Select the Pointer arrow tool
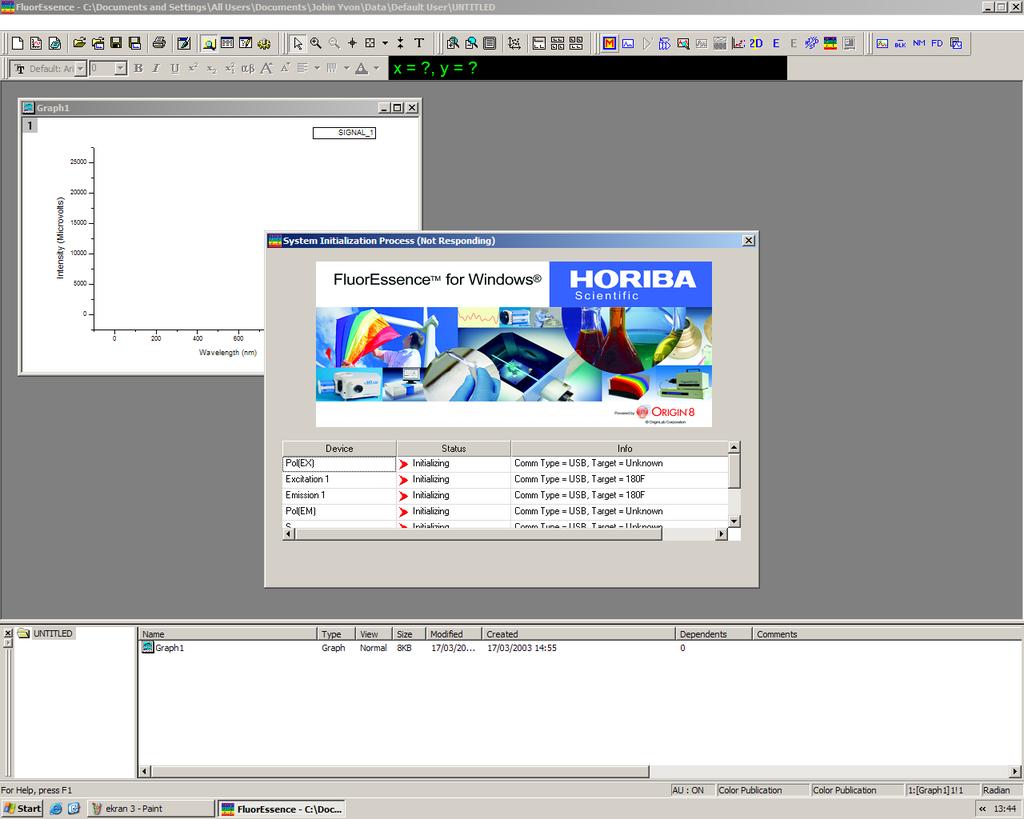 pos(297,43)
